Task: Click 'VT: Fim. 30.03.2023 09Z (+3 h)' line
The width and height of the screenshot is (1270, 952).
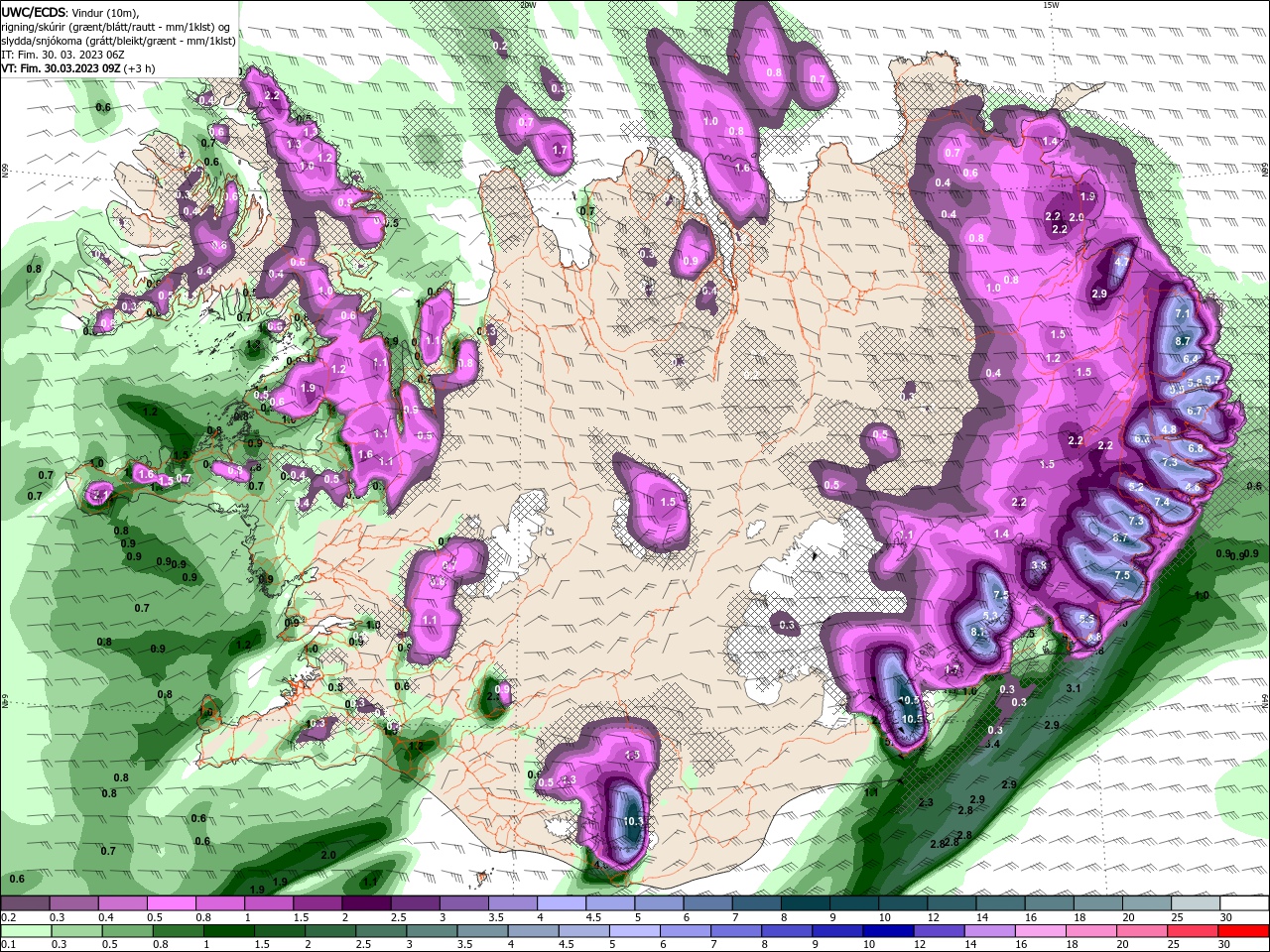Action: [77, 68]
